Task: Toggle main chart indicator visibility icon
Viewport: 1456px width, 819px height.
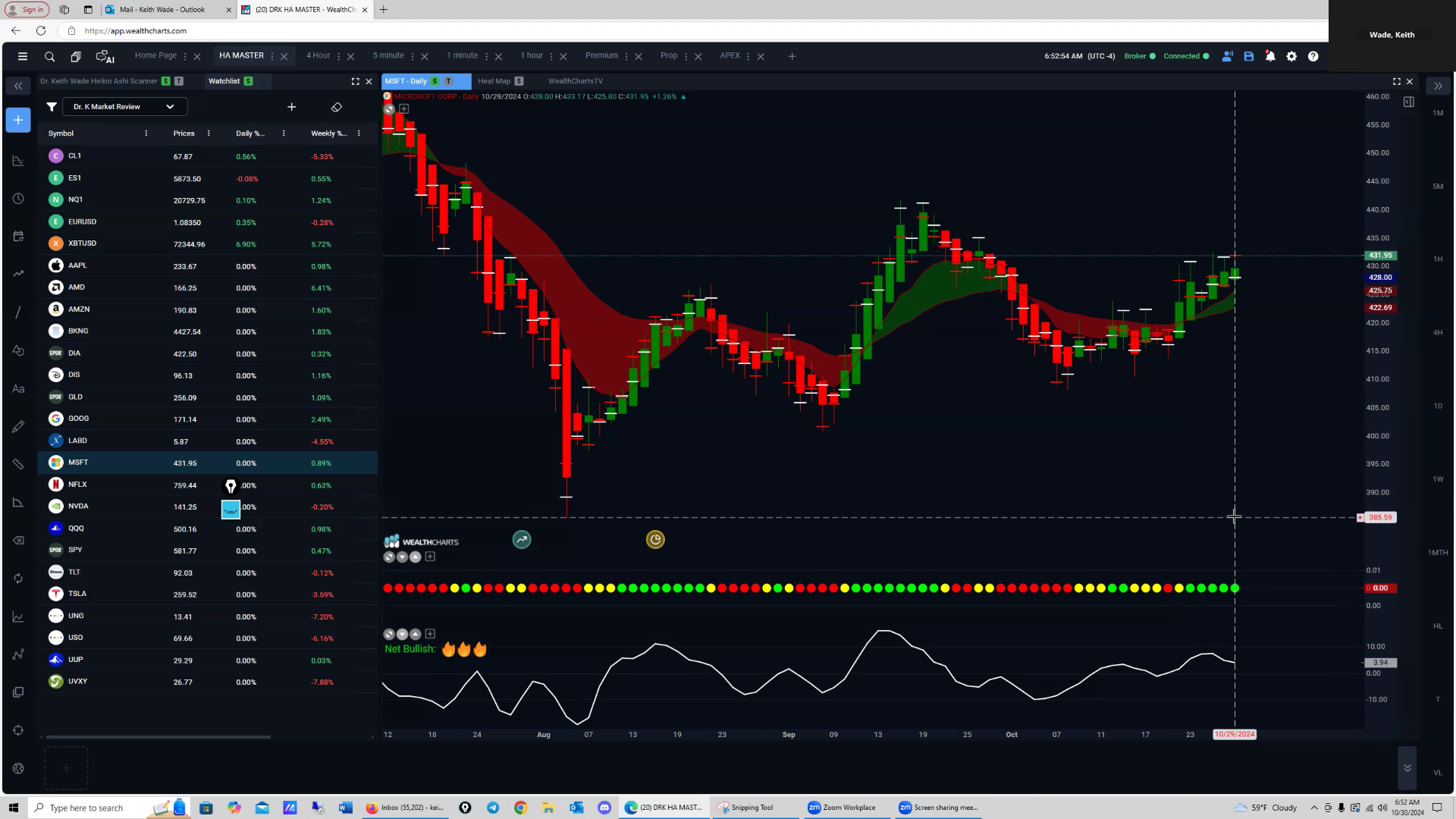Action: (x=389, y=109)
